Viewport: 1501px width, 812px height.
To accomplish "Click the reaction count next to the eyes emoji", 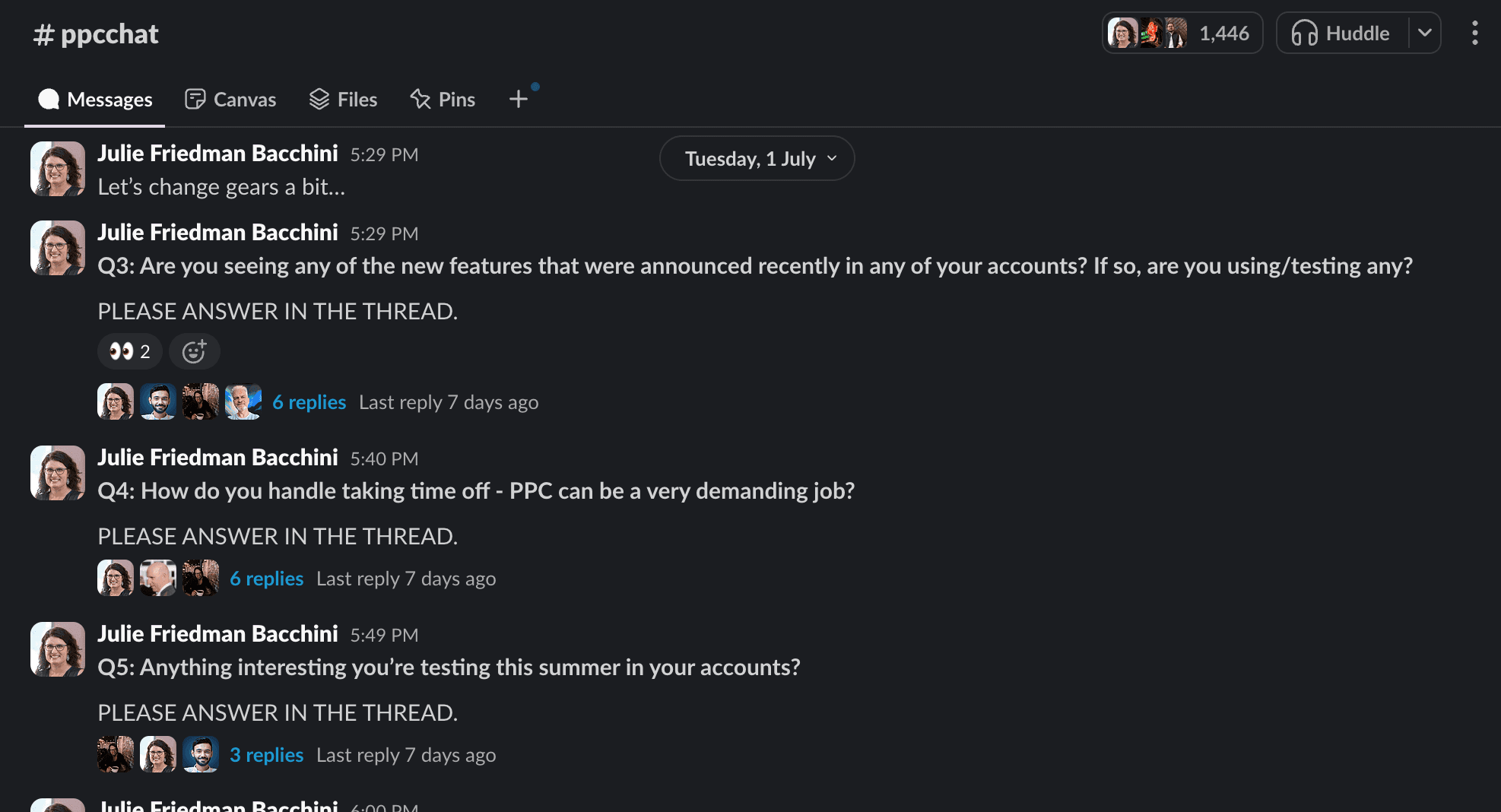I will point(143,351).
